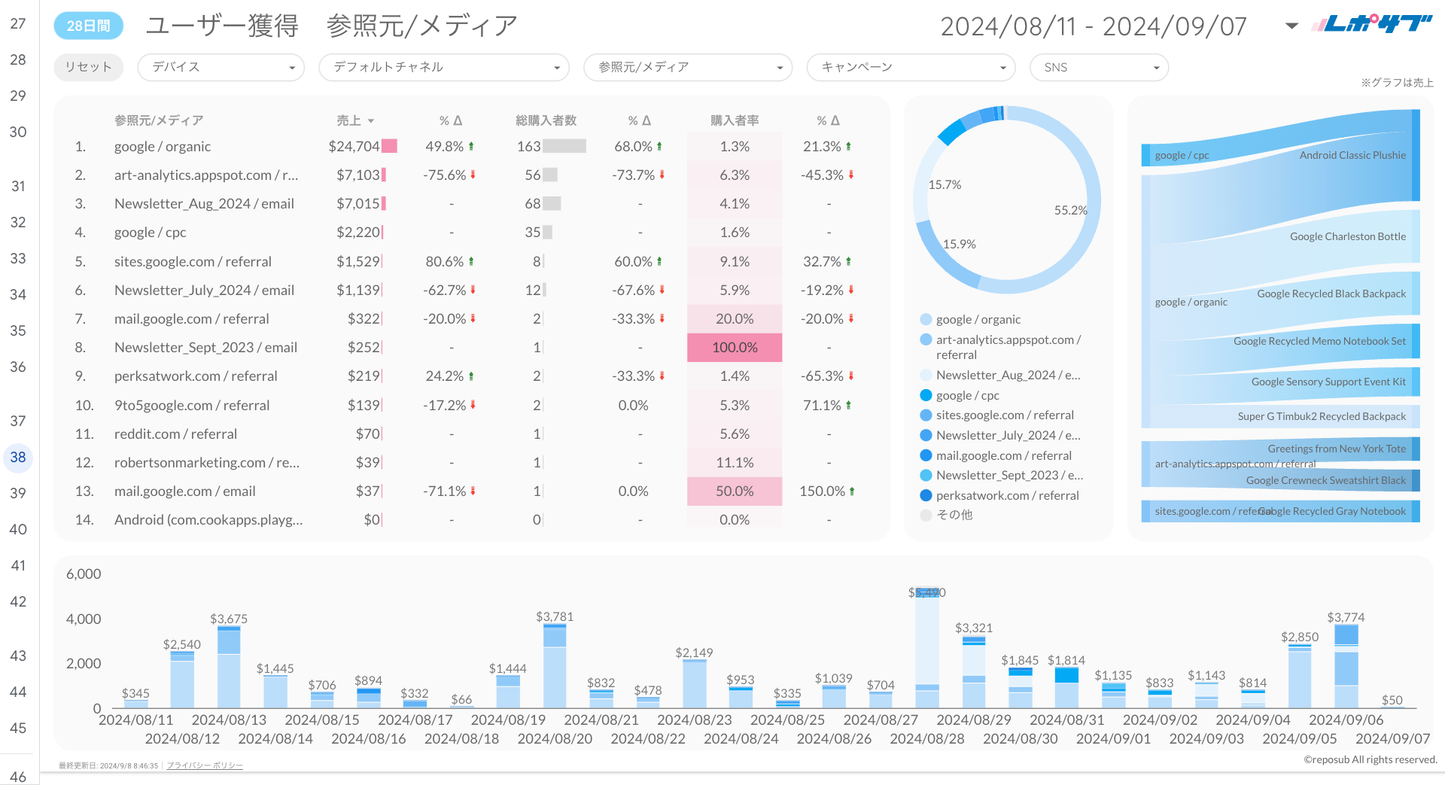Open the date range picker arrow
Screen dimensions: 1445x785
(1291, 26)
